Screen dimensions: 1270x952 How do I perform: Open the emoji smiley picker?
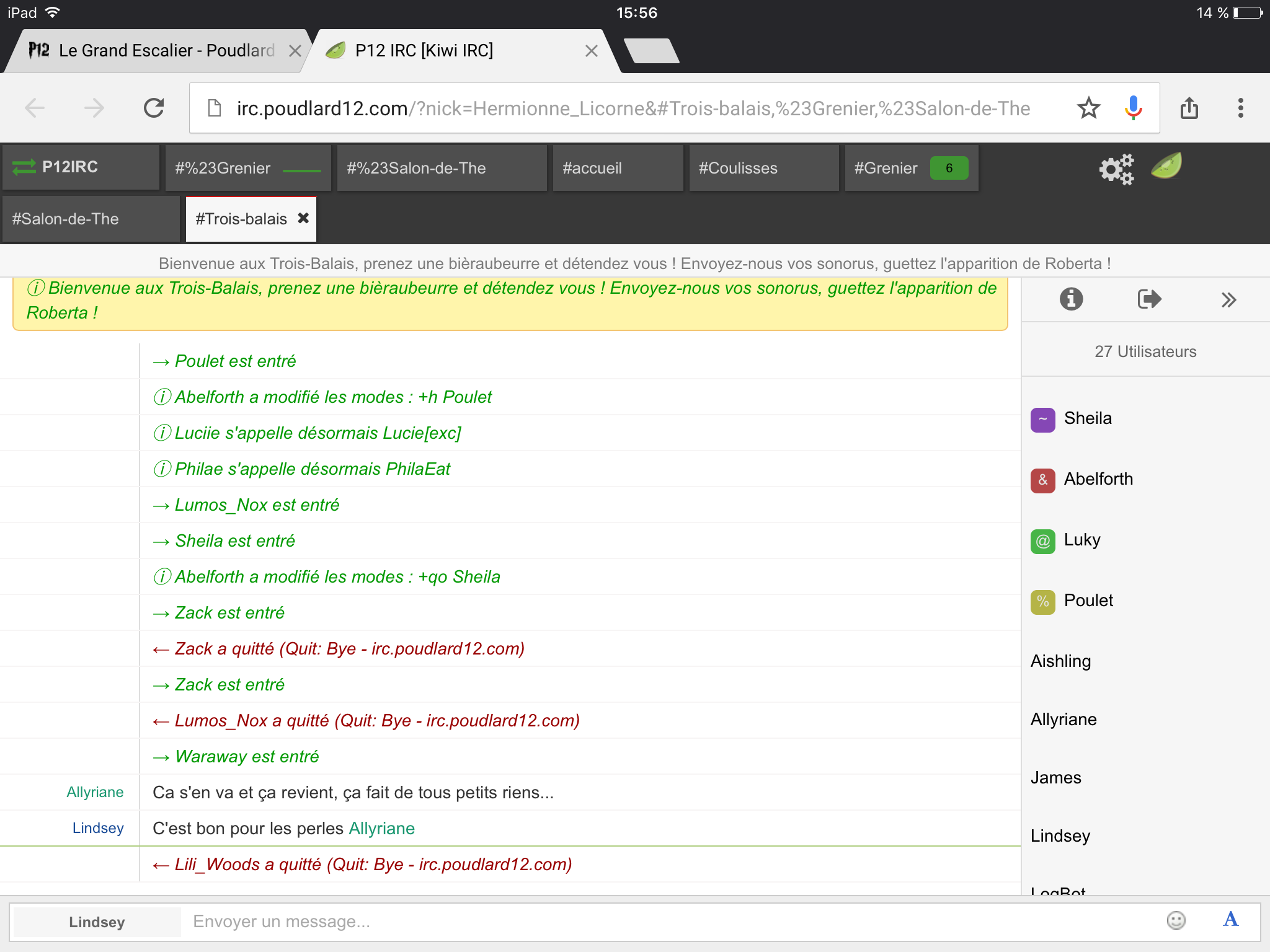pyautogui.click(x=1176, y=920)
